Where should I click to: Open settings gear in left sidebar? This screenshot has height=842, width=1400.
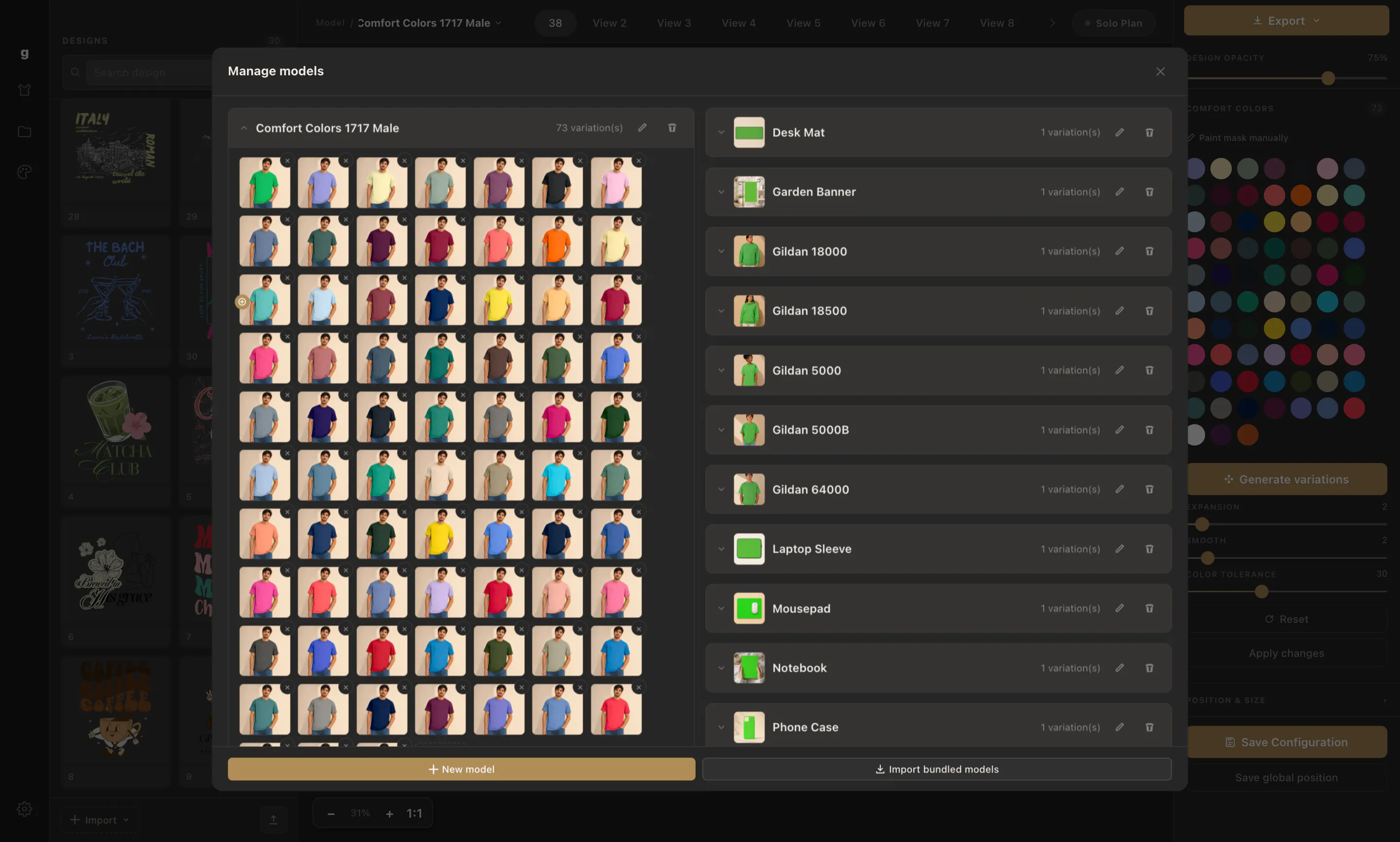pyautogui.click(x=24, y=809)
